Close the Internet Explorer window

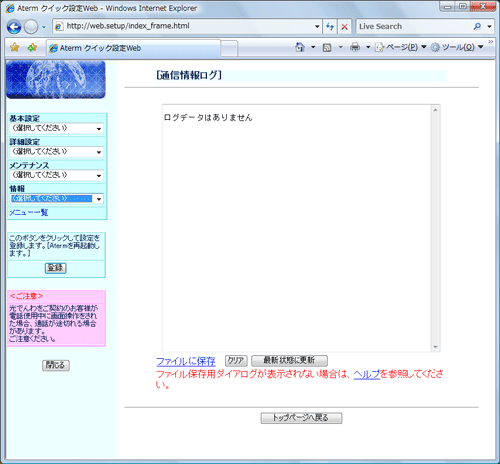point(483,7)
